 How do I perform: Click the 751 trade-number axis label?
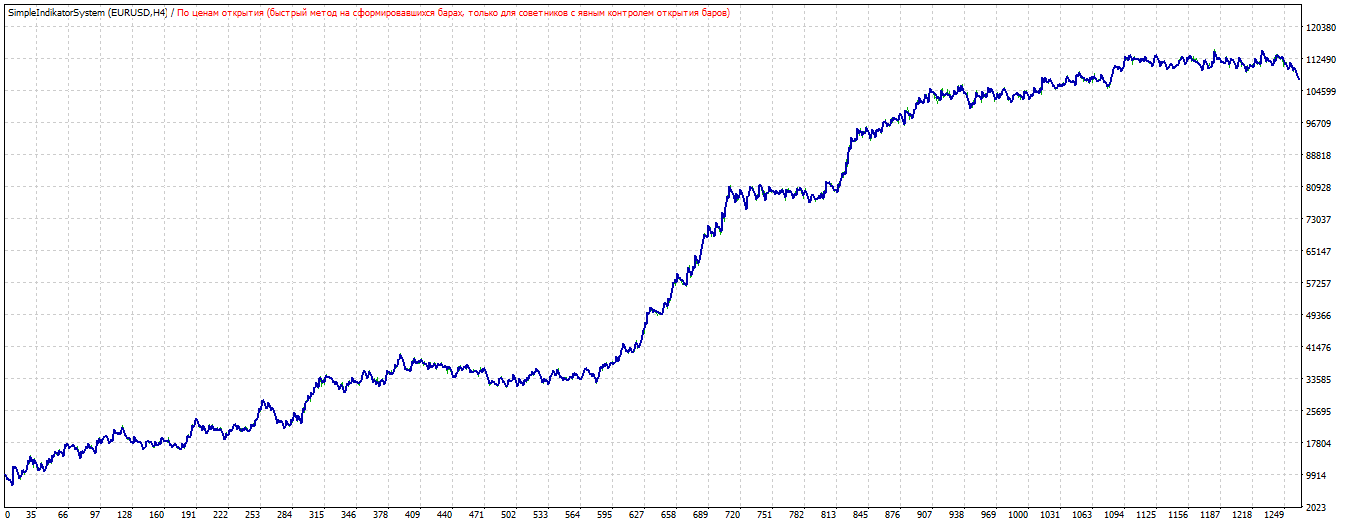tap(764, 516)
